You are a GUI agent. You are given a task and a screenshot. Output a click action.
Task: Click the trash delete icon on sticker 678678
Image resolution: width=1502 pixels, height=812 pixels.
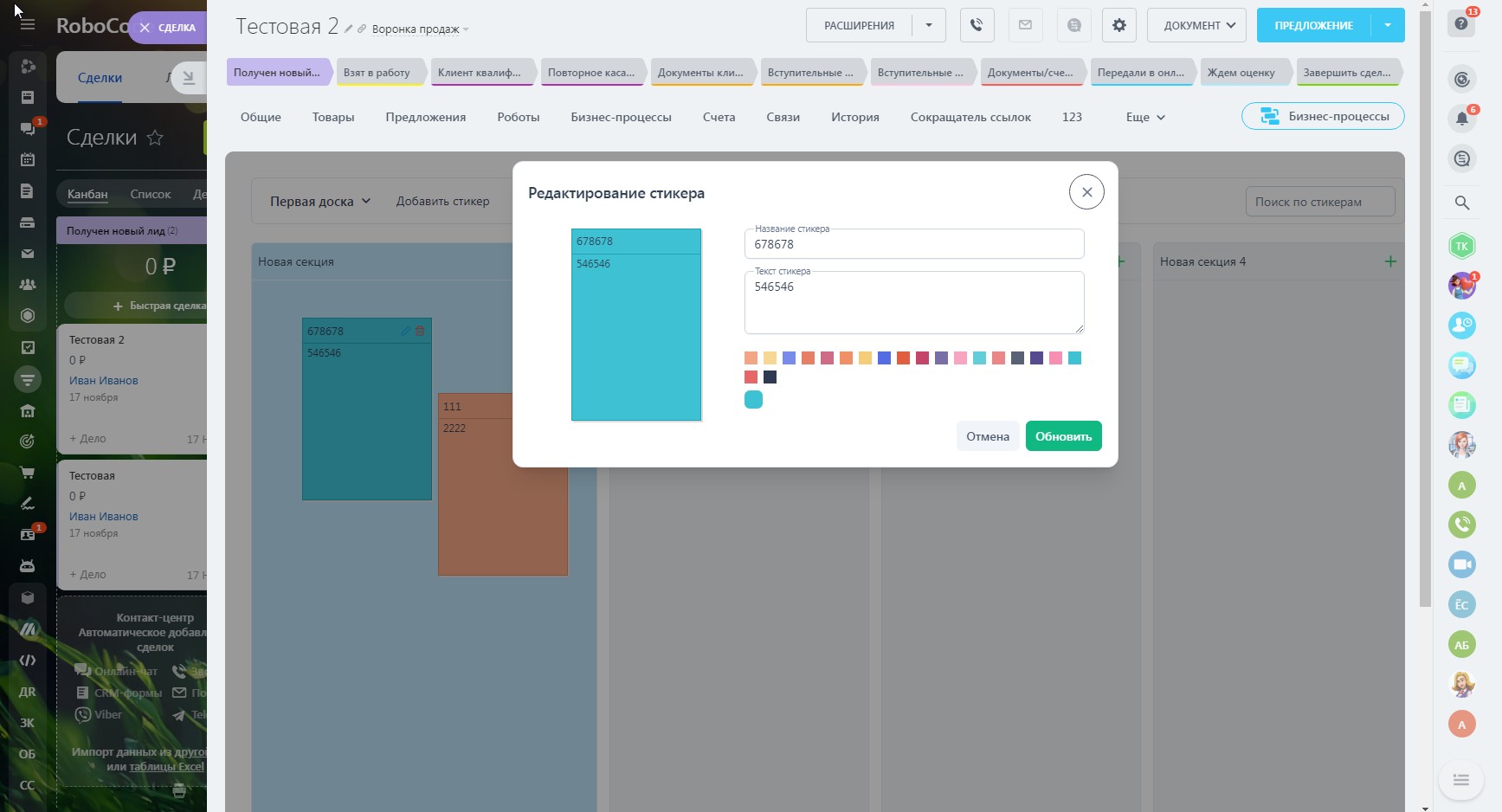pyautogui.click(x=420, y=331)
